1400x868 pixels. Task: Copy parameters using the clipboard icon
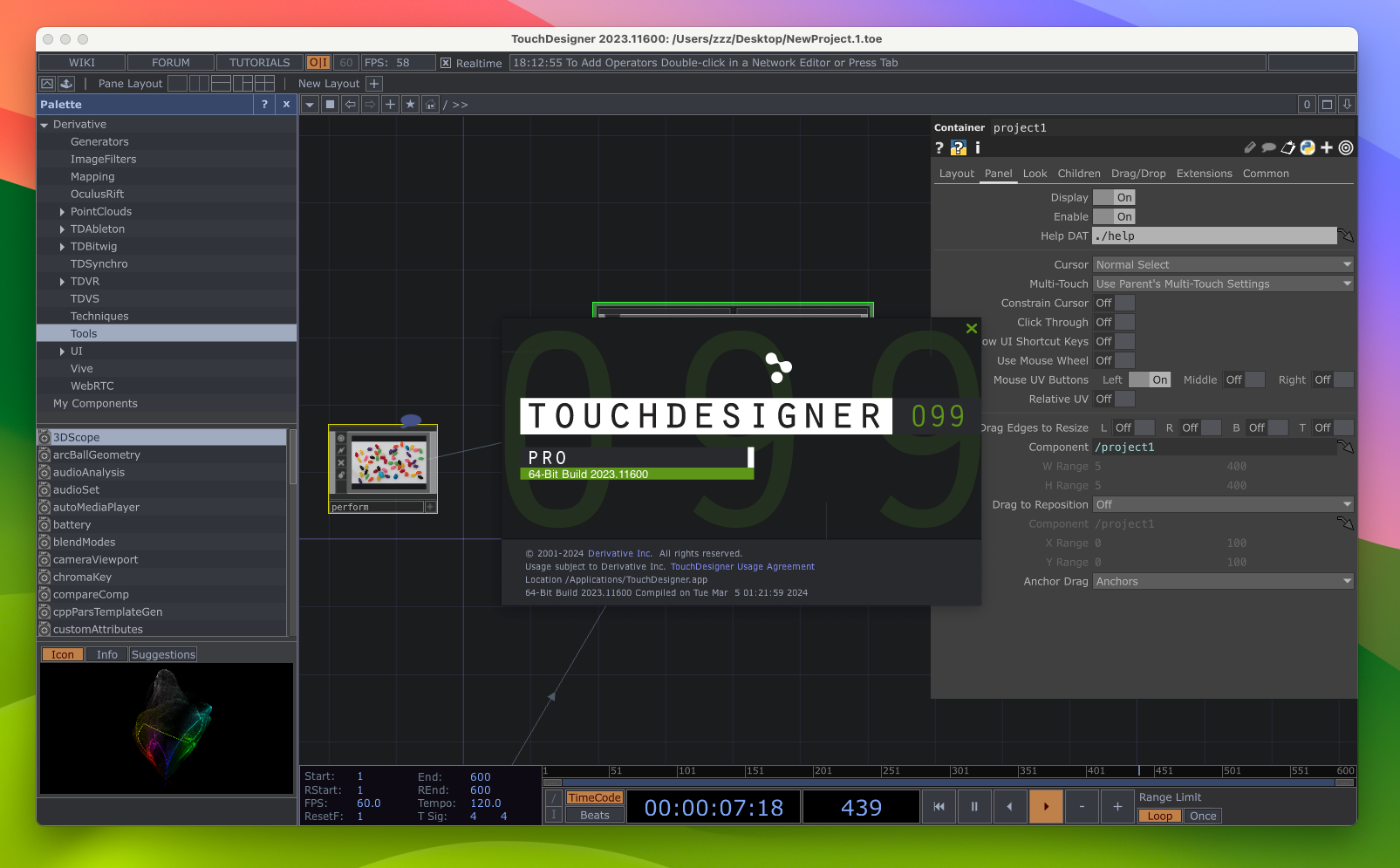click(1287, 147)
